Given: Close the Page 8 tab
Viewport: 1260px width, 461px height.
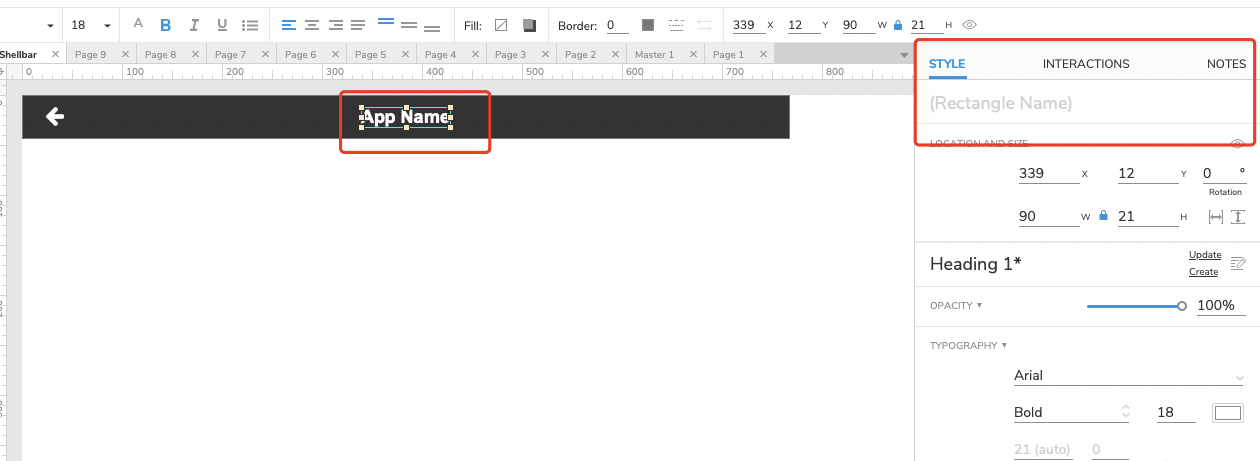Looking at the screenshot, I should (x=195, y=55).
